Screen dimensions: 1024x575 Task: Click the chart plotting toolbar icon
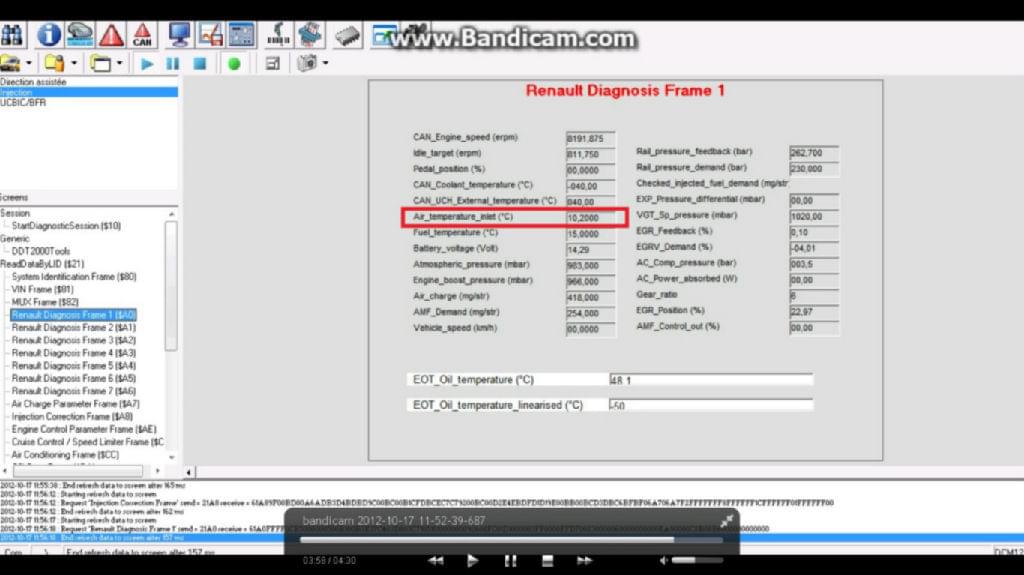pyautogui.click(x=210, y=35)
